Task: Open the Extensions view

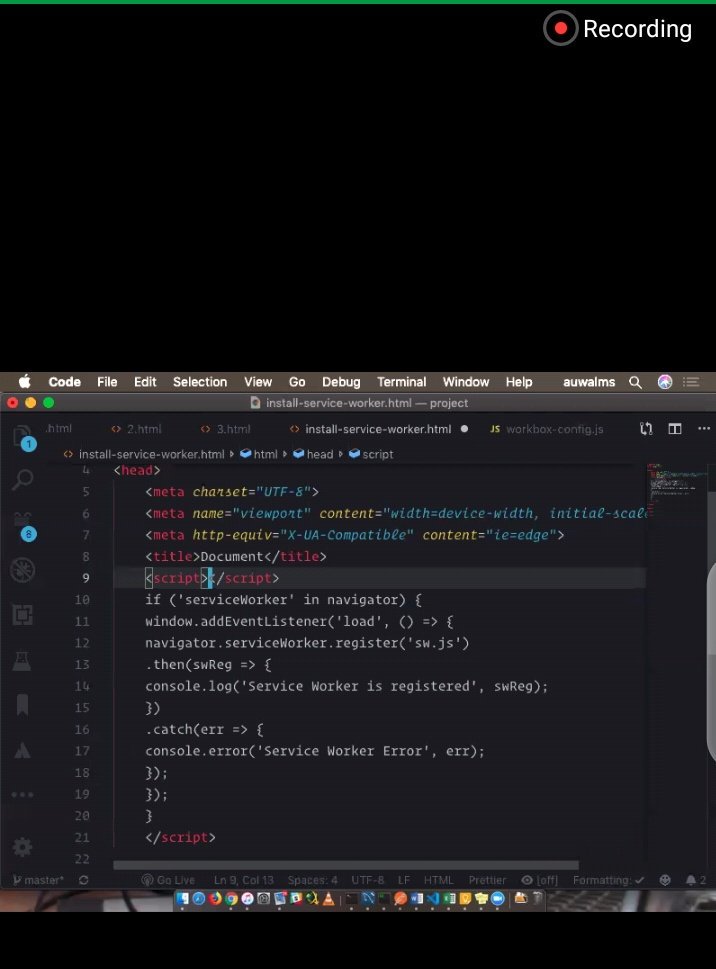Action: tap(22, 615)
